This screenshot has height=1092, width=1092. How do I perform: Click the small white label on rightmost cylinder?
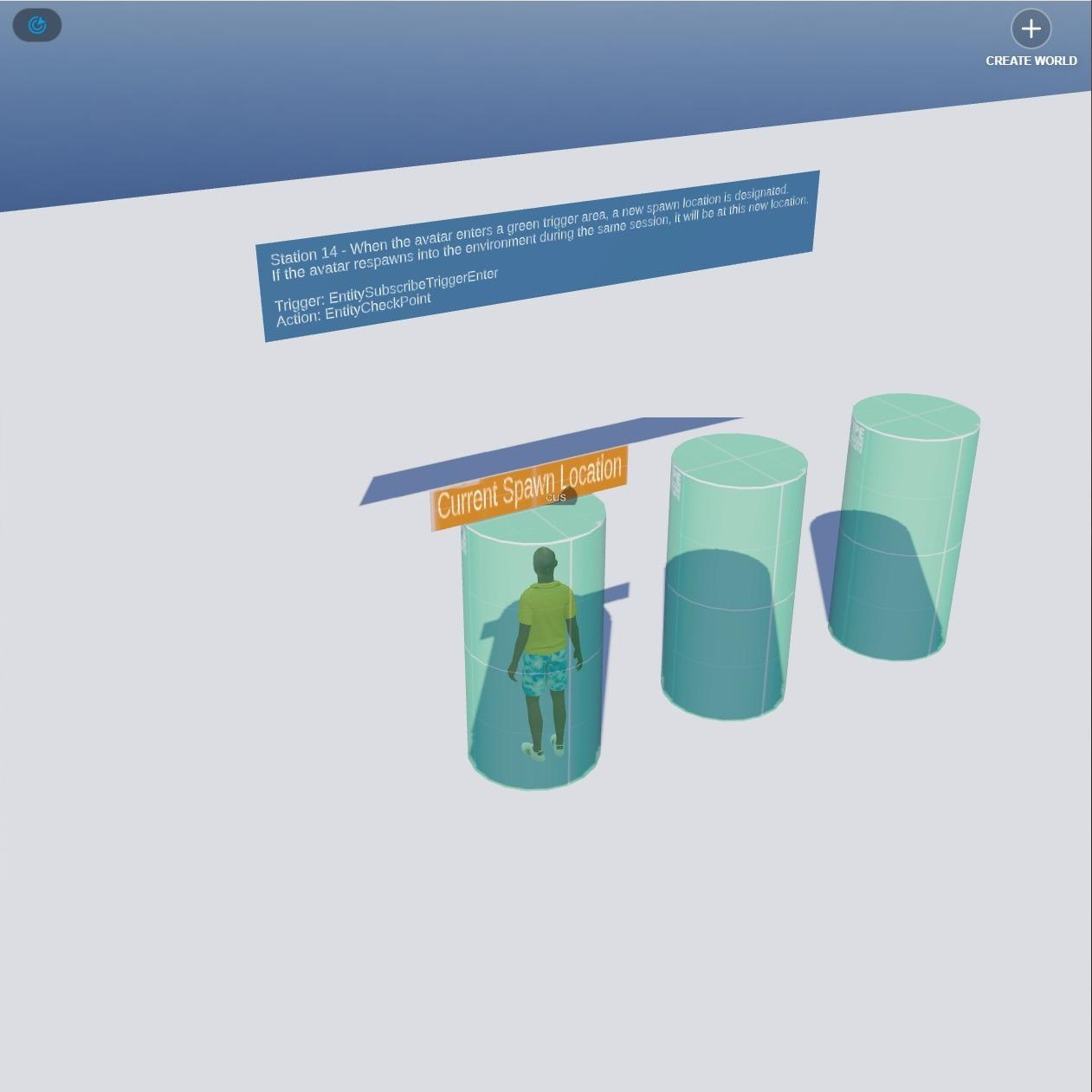click(x=857, y=437)
